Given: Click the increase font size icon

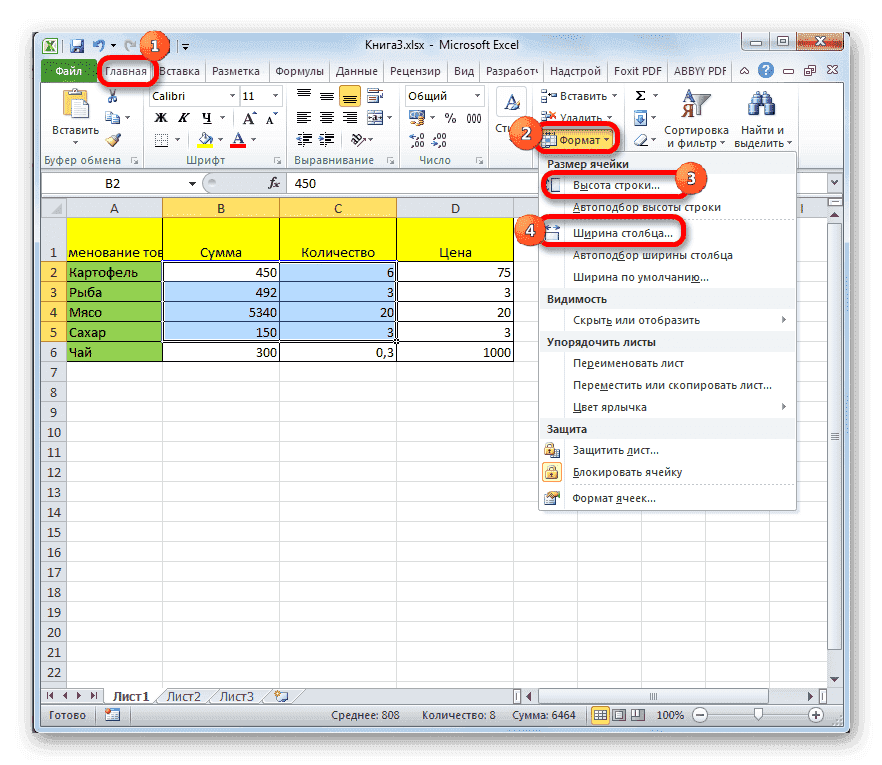Looking at the screenshot, I should (249, 117).
